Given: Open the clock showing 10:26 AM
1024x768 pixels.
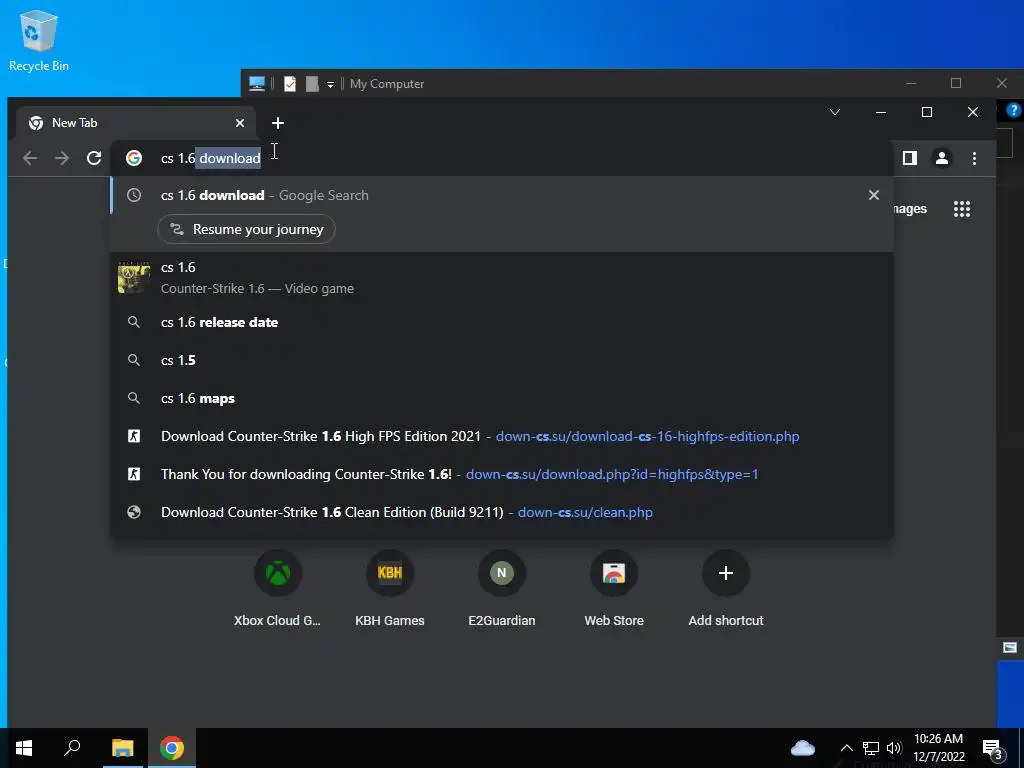Looking at the screenshot, I should click(x=938, y=748).
